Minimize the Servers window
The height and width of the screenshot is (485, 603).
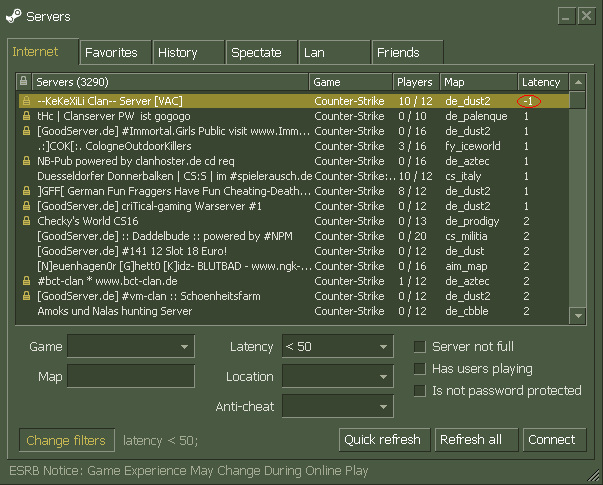[x=566, y=16]
